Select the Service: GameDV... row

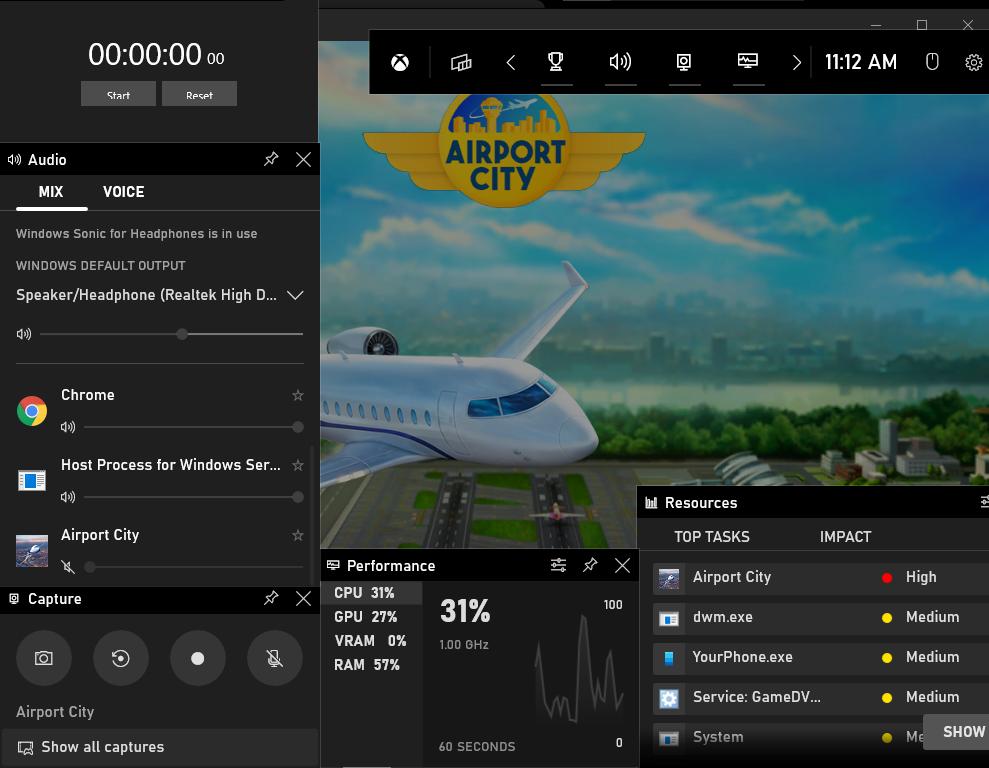tap(821, 698)
